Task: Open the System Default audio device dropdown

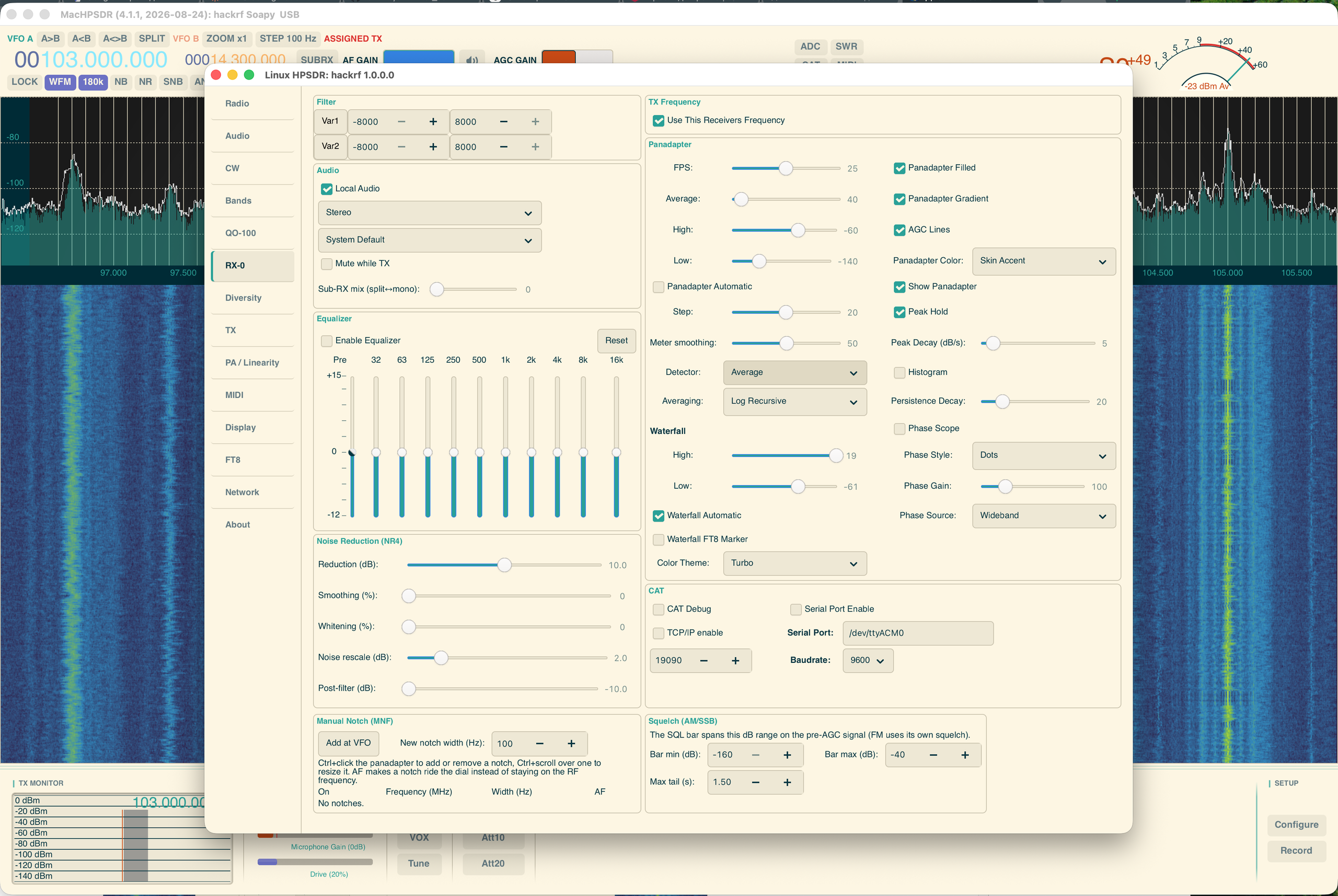Action: (430, 240)
